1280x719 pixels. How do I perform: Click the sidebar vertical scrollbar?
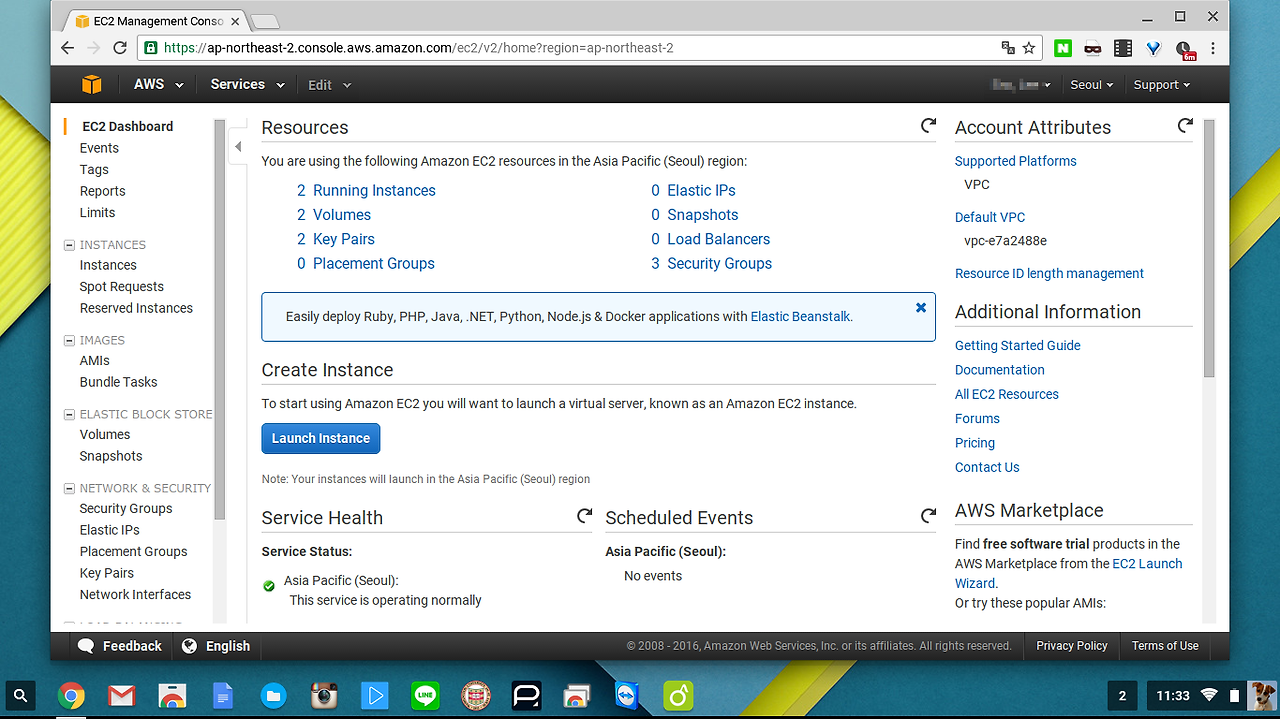pos(220,320)
